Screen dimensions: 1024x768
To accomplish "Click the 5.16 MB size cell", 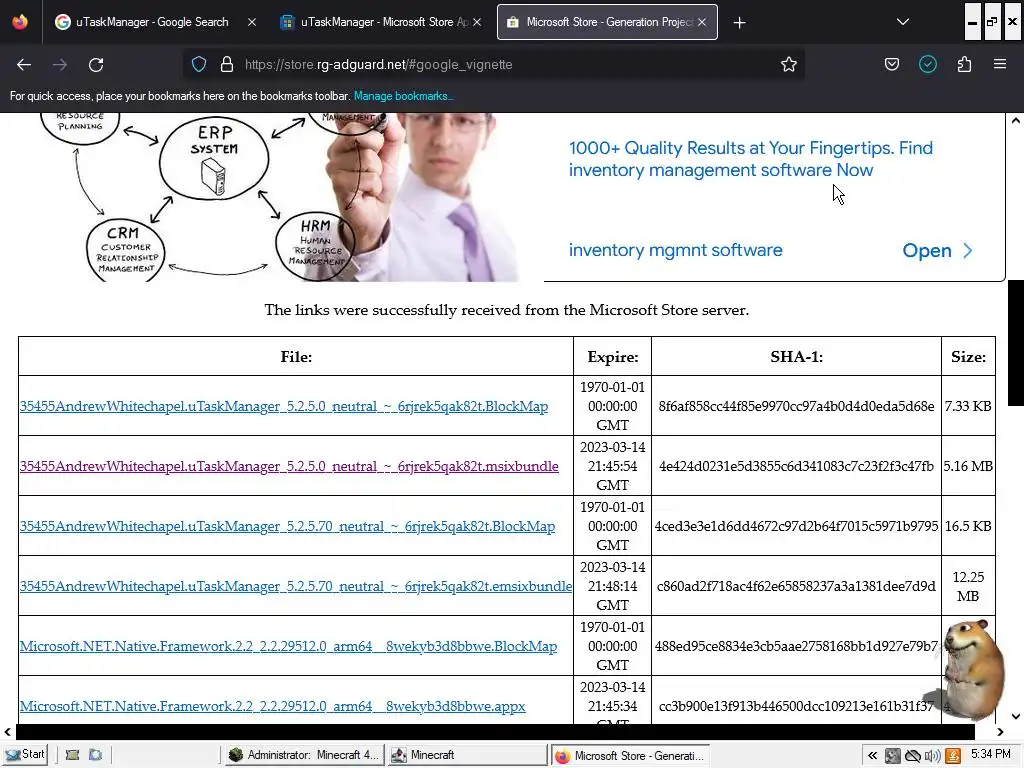I will pyautogui.click(x=968, y=466).
